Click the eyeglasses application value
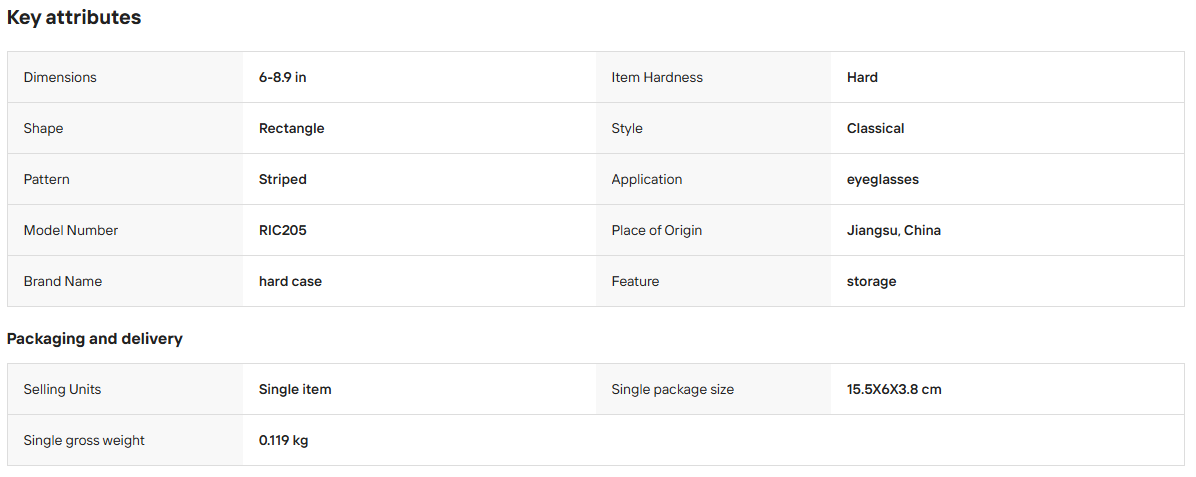 point(883,179)
